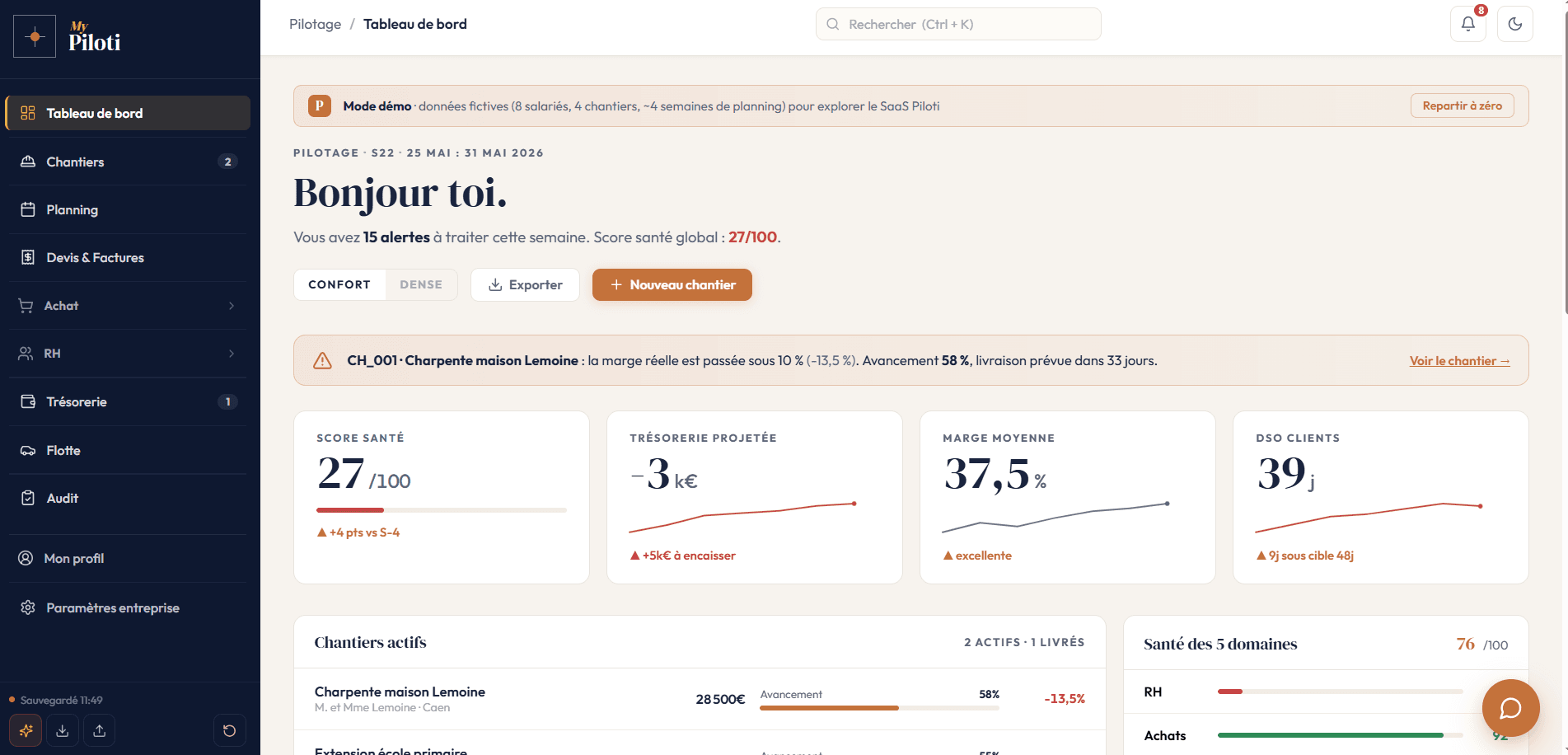Click the Chantiers badge showing 2
1568x755 pixels.
click(x=228, y=162)
